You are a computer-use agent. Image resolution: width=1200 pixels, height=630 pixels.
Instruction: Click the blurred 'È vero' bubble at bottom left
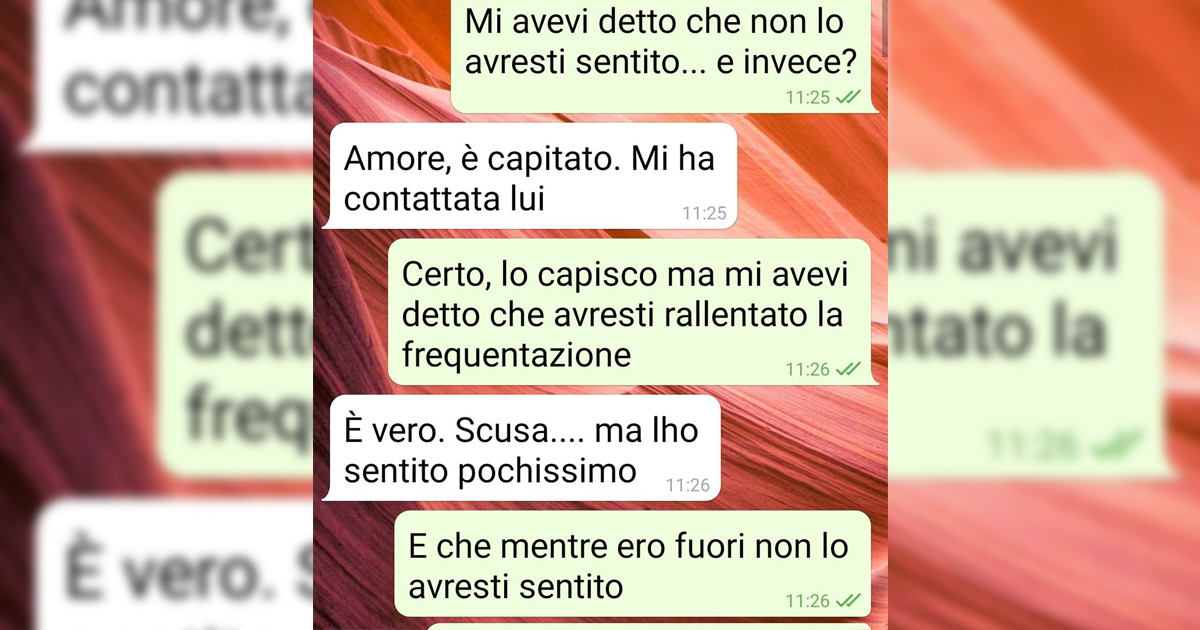point(175,565)
